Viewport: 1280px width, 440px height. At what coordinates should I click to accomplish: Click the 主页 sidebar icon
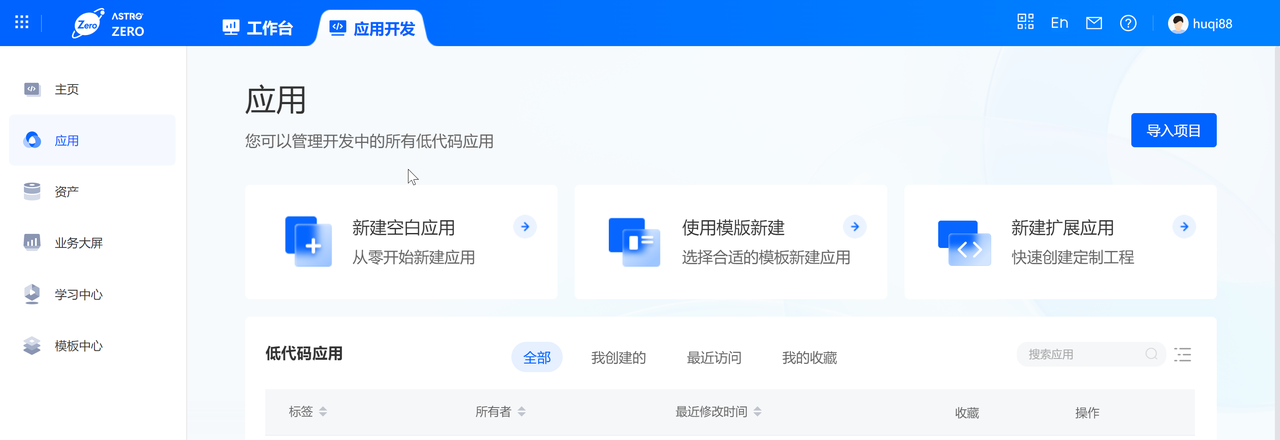[x=32, y=89]
